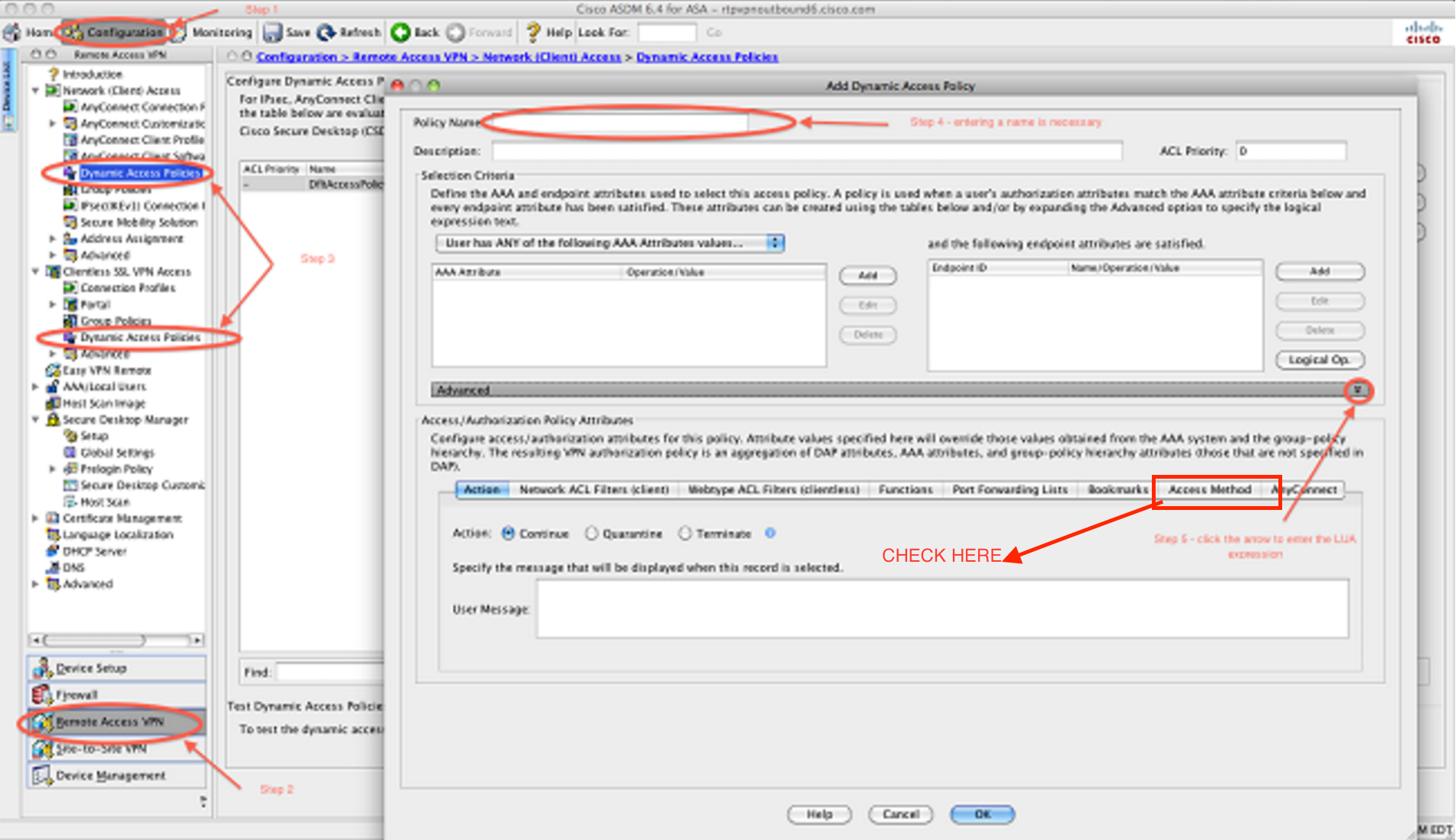This screenshot has width=1456, height=840.
Task: Select Dynamic Access Policies under Clientless SSL
Action: point(140,337)
